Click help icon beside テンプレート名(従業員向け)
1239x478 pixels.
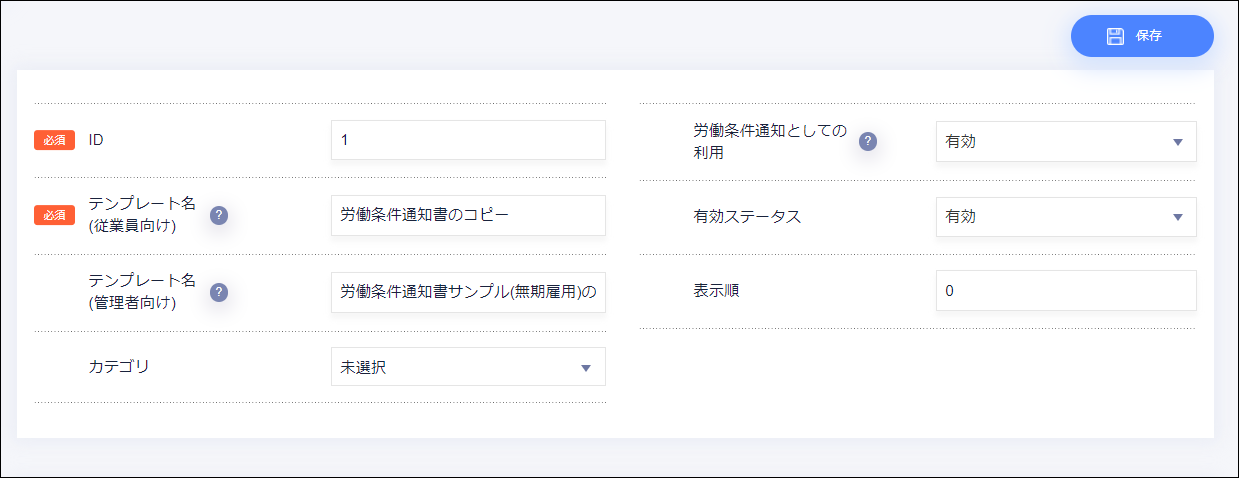coord(219,215)
